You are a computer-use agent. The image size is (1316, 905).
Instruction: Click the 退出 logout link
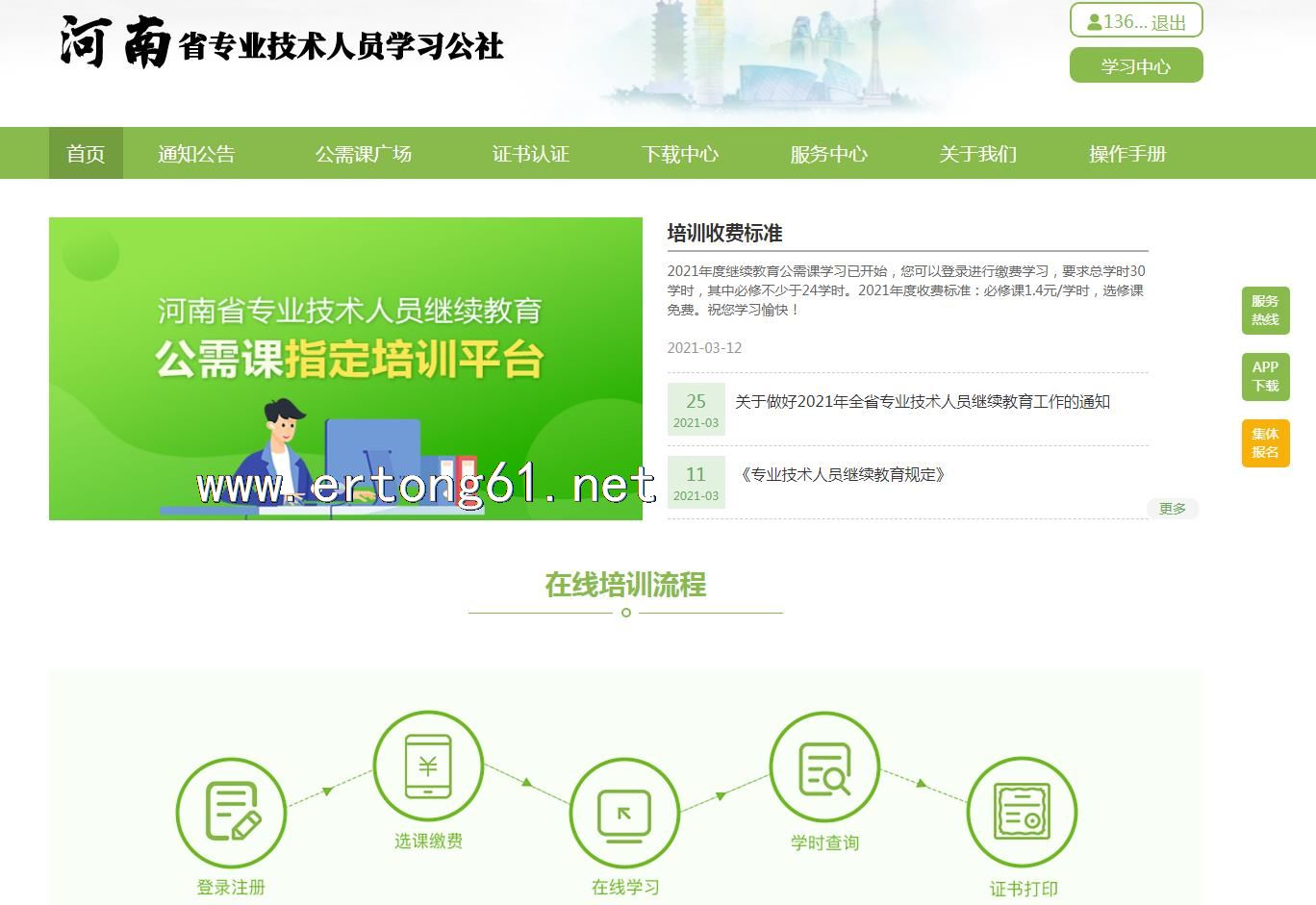(1168, 22)
